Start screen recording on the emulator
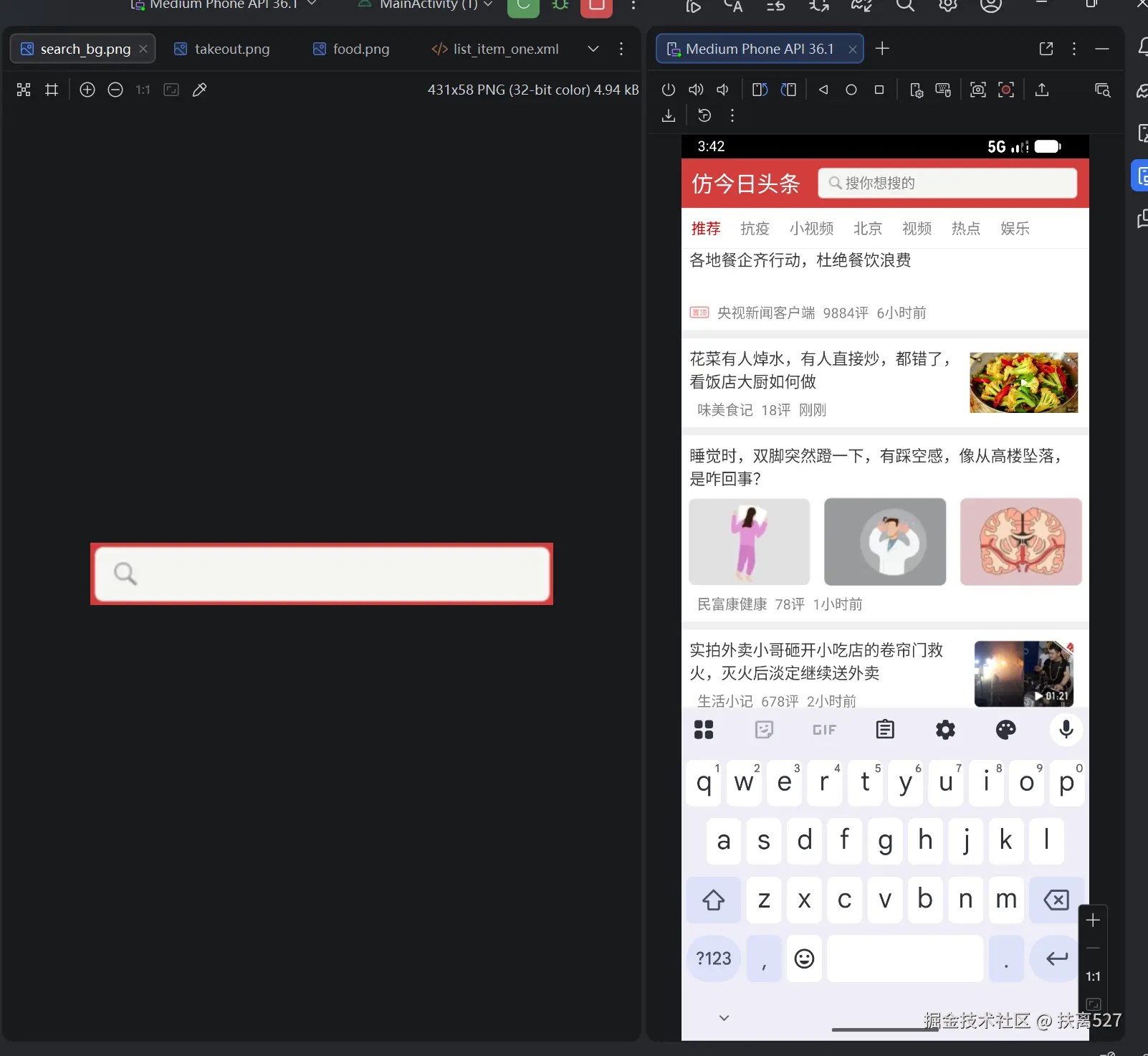1148x1056 pixels. tap(1005, 90)
